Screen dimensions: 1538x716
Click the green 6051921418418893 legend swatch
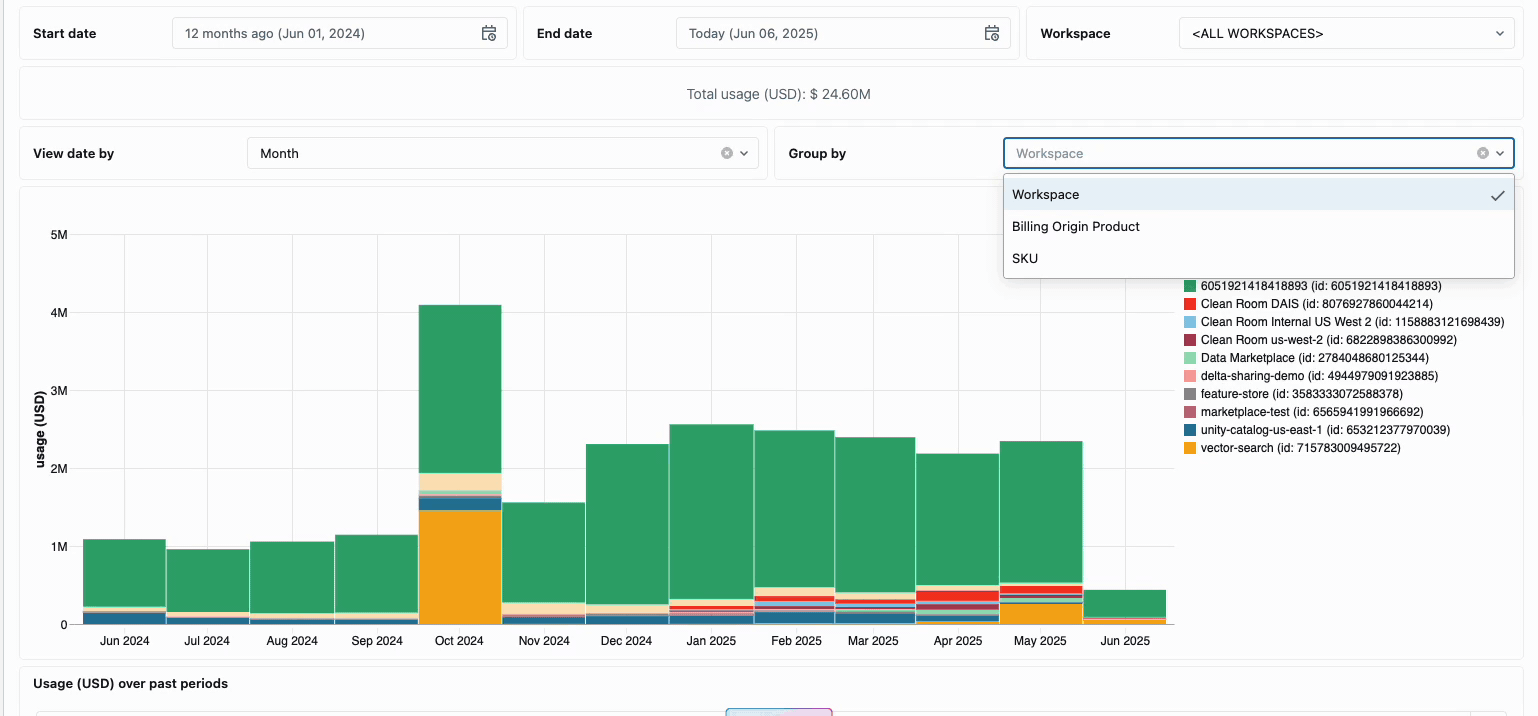[x=1190, y=286]
